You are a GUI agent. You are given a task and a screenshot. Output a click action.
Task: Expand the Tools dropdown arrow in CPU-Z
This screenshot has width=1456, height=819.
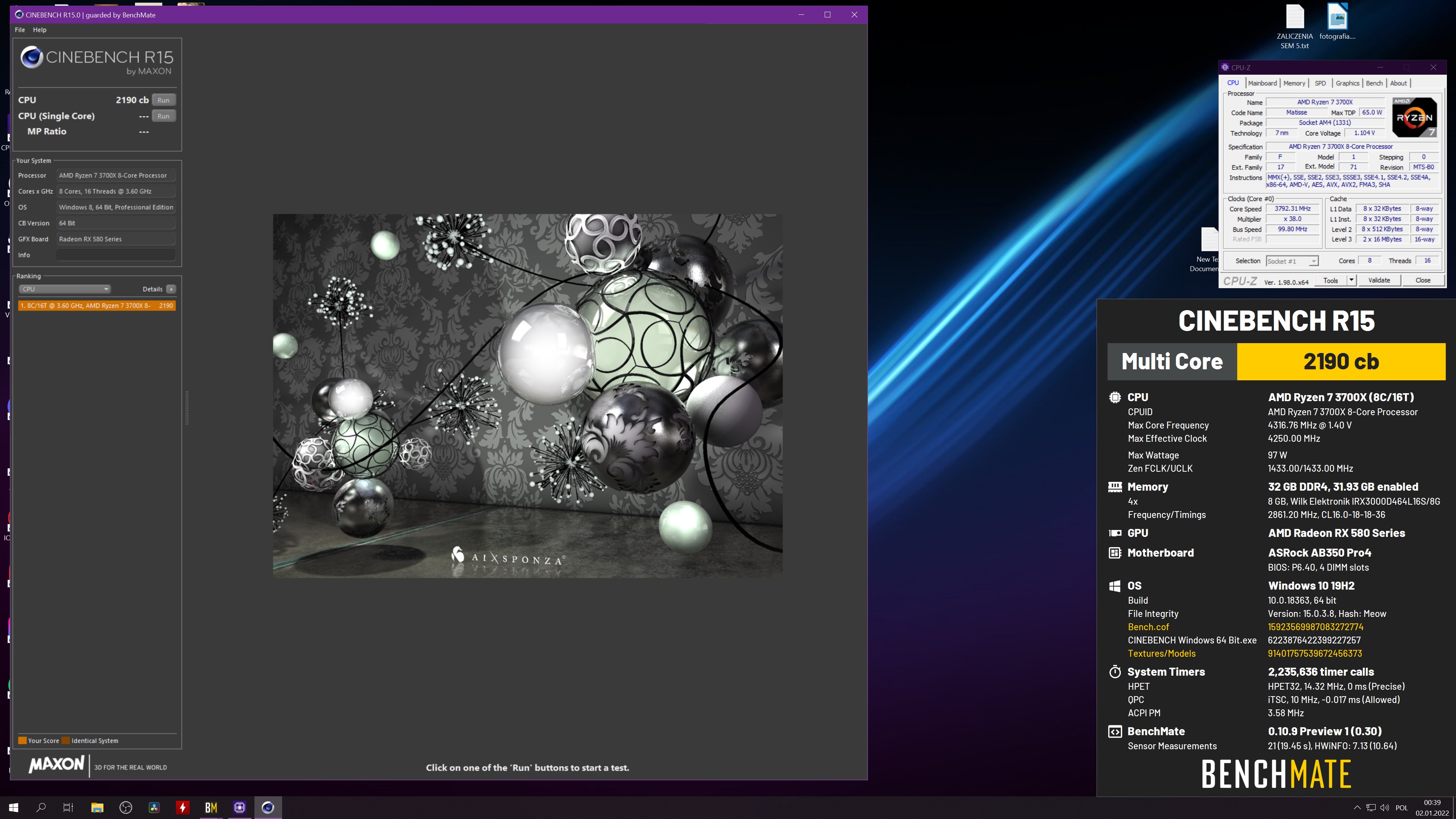1351,280
